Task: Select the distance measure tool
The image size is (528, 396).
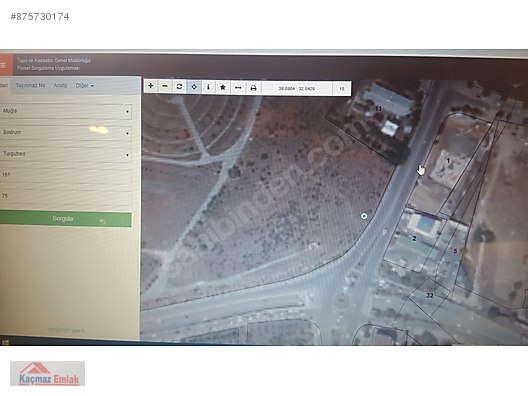Action: pos(238,88)
